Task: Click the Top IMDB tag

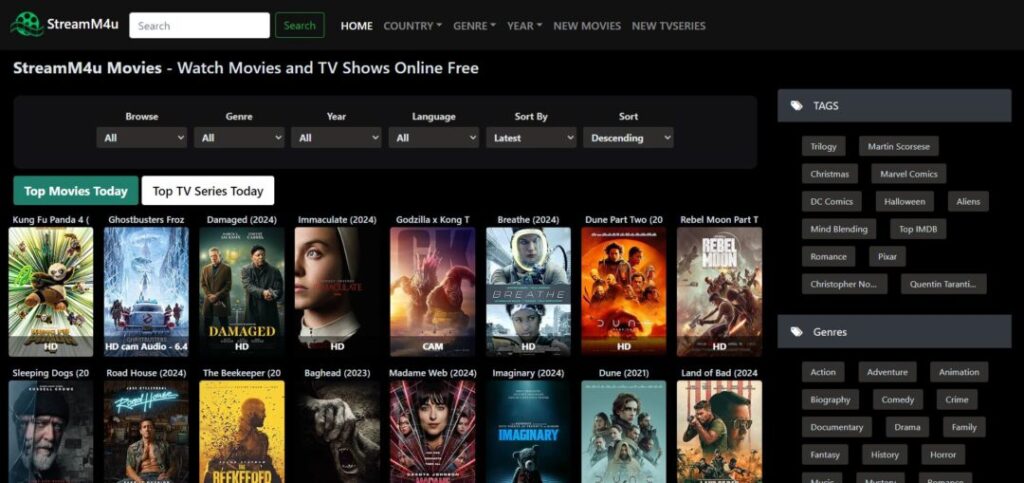Action: point(918,228)
